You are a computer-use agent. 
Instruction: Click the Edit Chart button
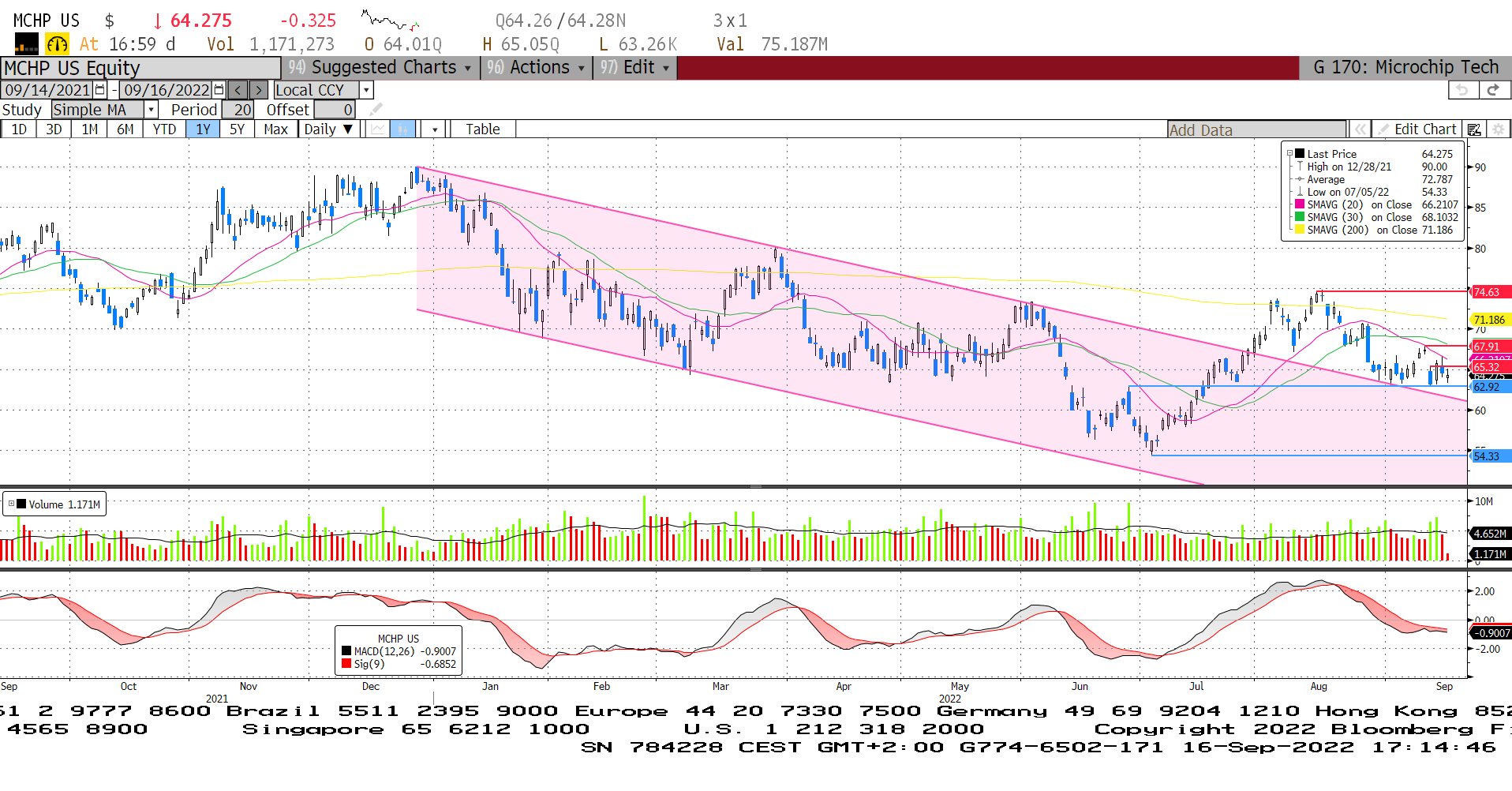coord(1417,129)
